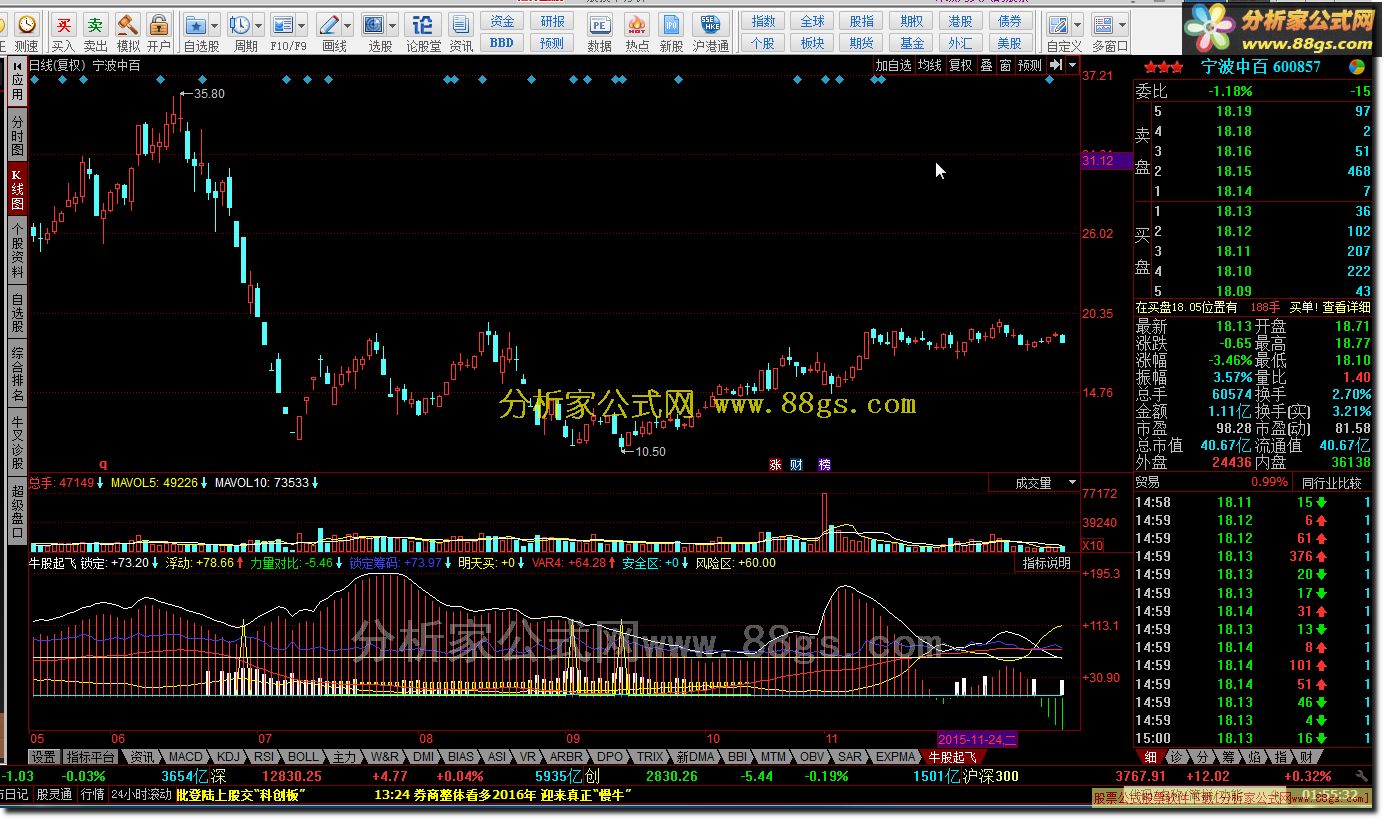Image resolution: width=1384 pixels, height=819 pixels.
Task: Switch to the MACD indicator tab
Action: (x=185, y=757)
